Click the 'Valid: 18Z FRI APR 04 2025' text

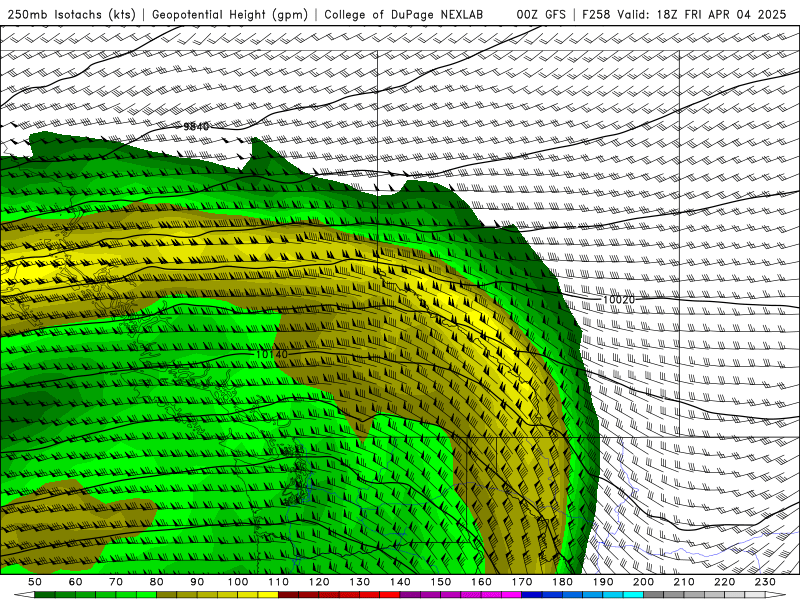pos(702,15)
